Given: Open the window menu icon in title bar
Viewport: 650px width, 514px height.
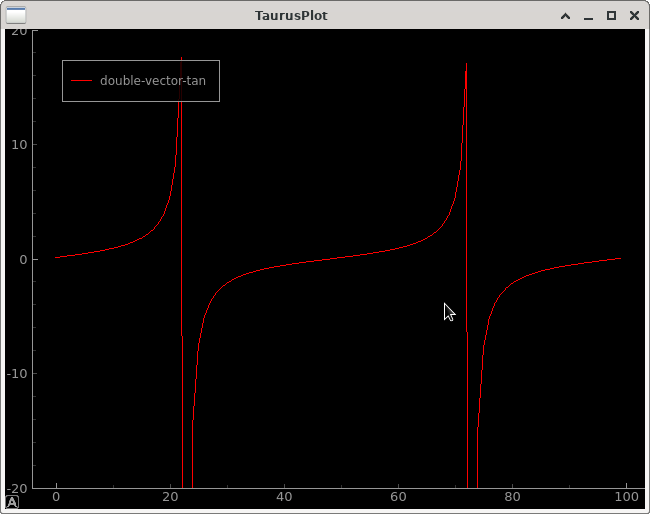Looking at the screenshot, I should 16,15.
